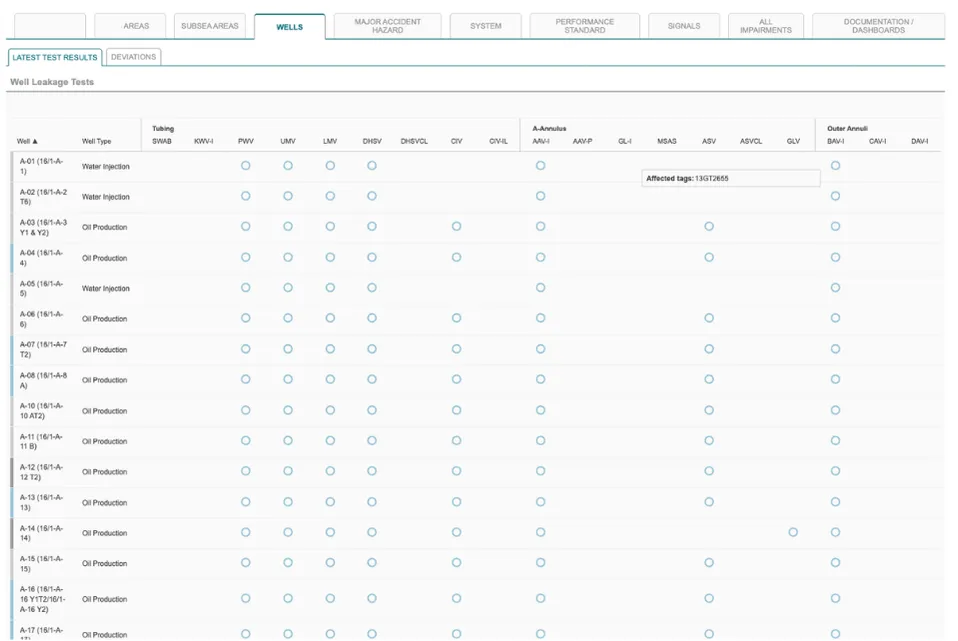This screenshot has height=641, width=958.
Task: Click GLV status circle for well A-14
Action: tap(793, 532)
